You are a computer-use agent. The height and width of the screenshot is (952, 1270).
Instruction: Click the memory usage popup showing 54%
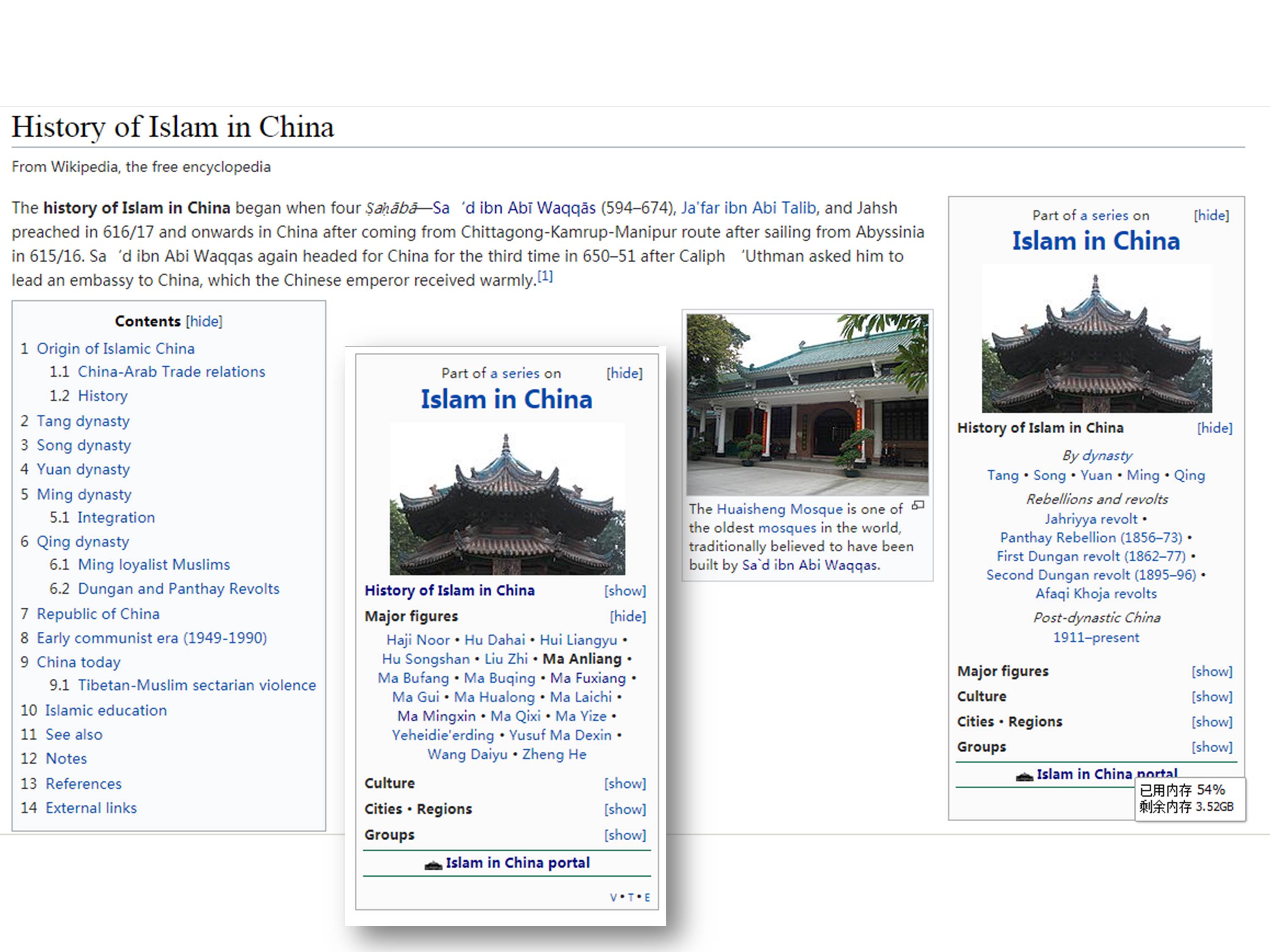(x=1189, y=799)
